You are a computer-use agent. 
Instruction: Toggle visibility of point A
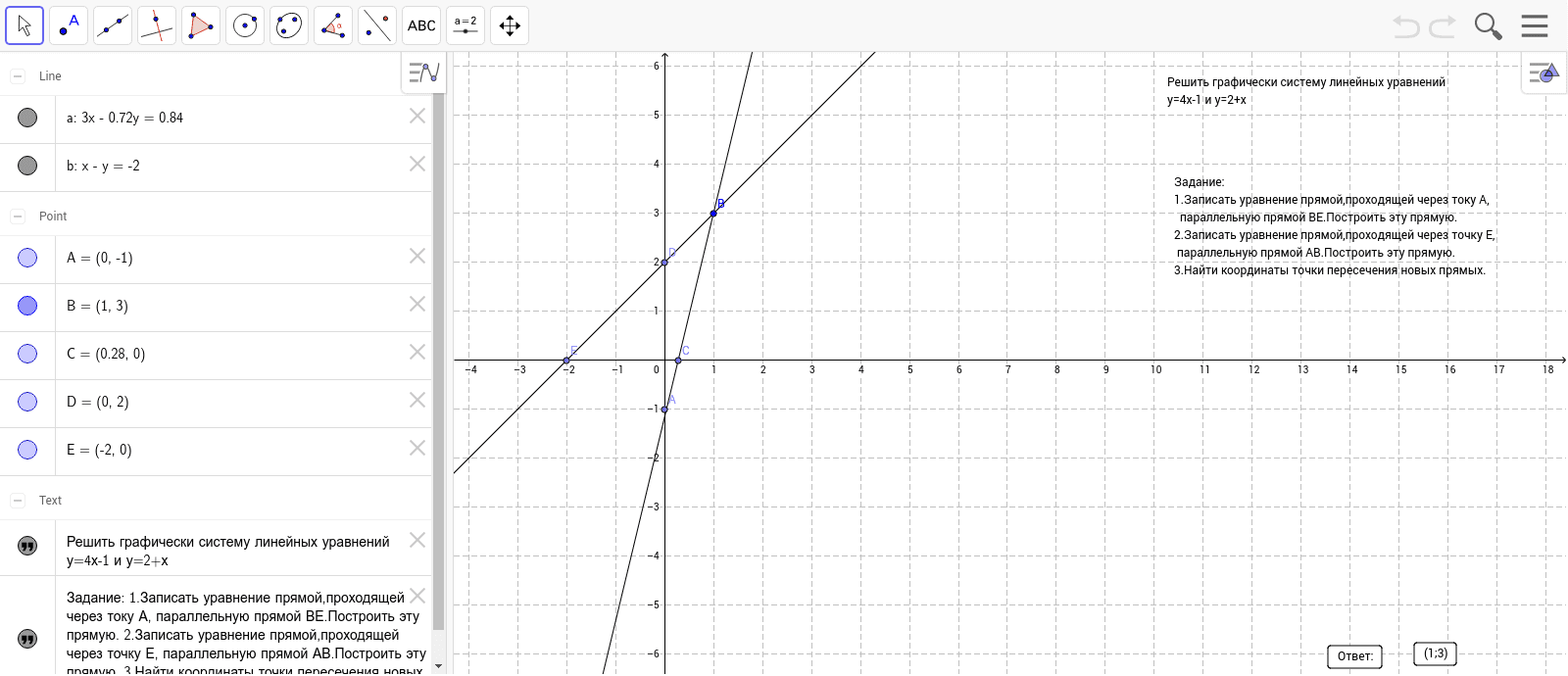coord(27,258)
